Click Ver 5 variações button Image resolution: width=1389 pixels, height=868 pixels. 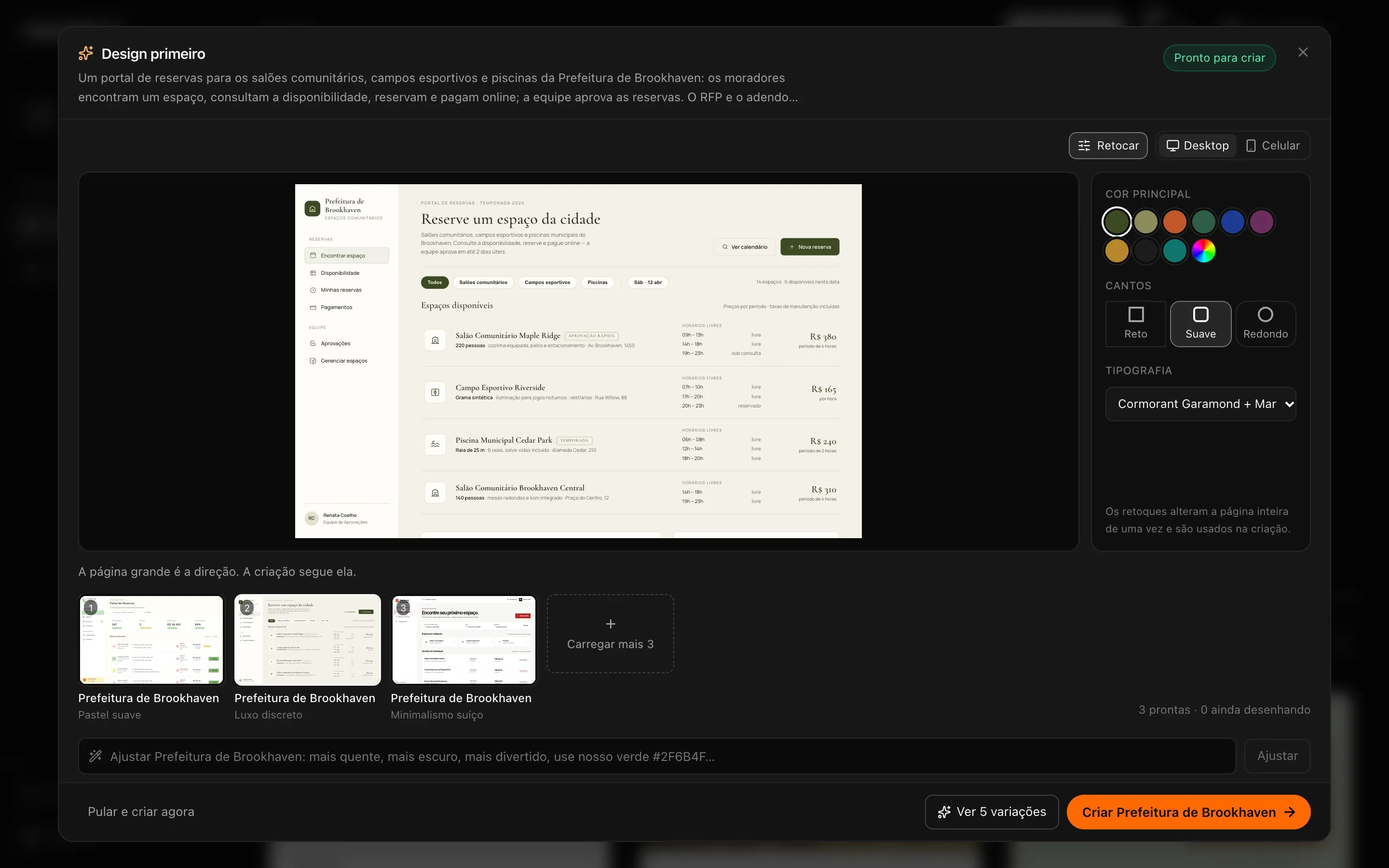(x=991, y=812)
